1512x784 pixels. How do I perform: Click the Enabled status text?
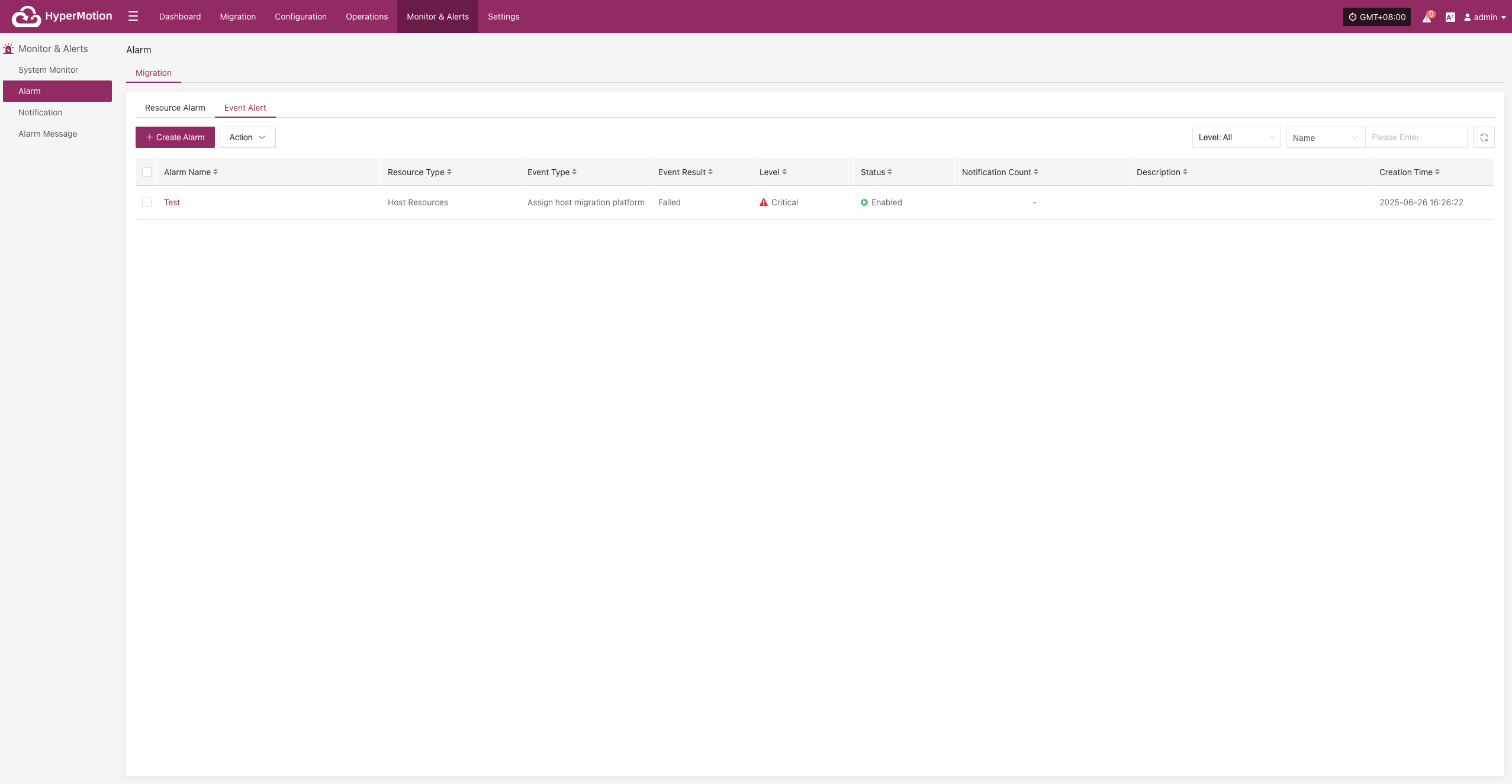click(887, 202)
